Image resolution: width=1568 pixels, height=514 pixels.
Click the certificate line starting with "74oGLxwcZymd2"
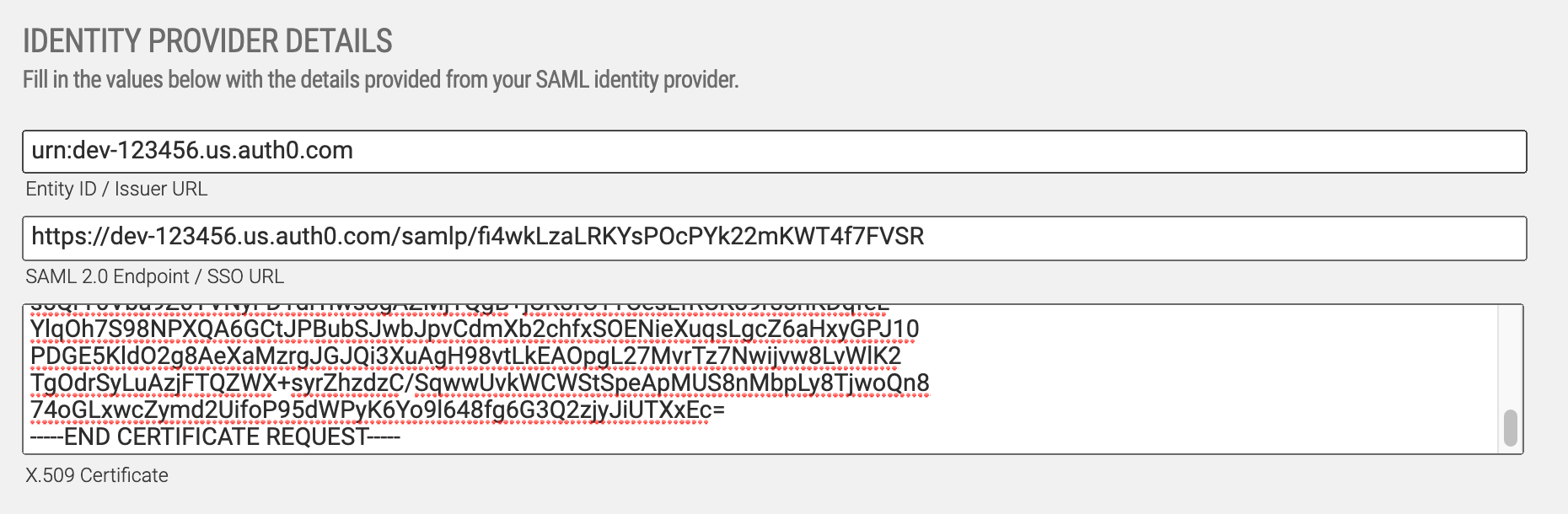377,410
